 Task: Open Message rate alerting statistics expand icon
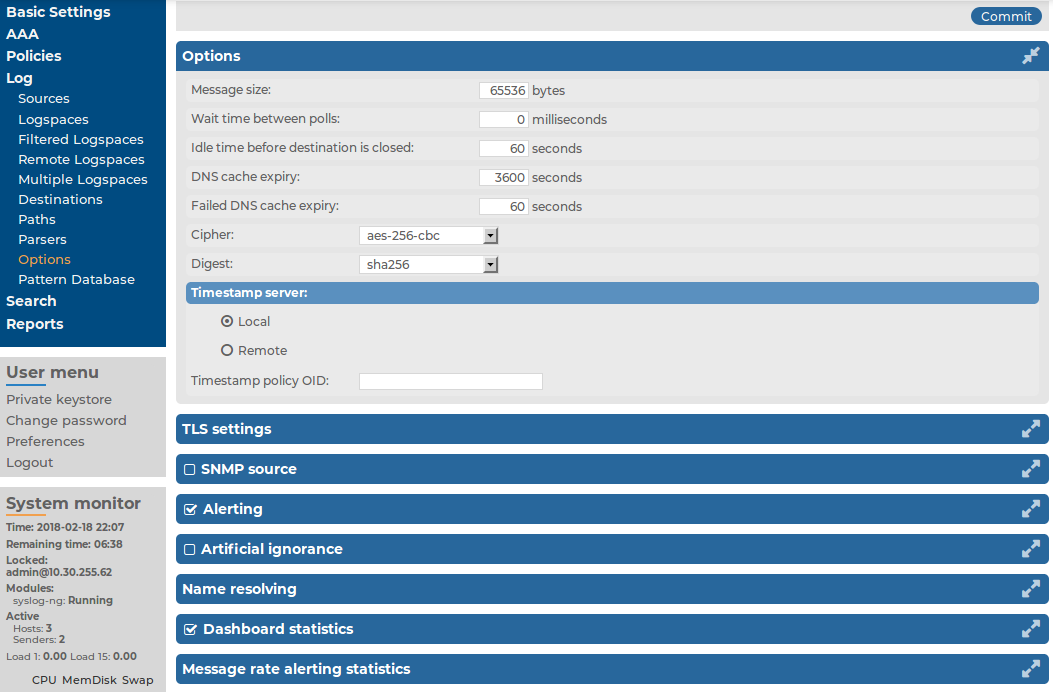[1031, 668]
